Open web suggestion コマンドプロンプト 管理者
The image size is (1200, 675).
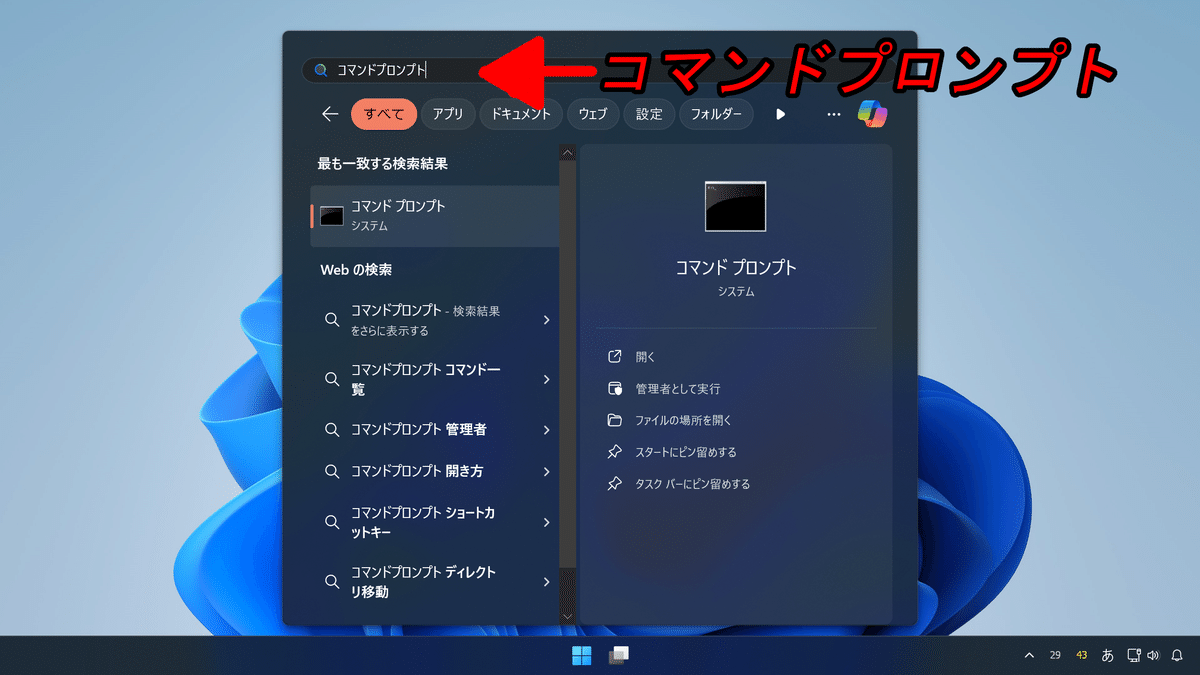pos(435,429)
